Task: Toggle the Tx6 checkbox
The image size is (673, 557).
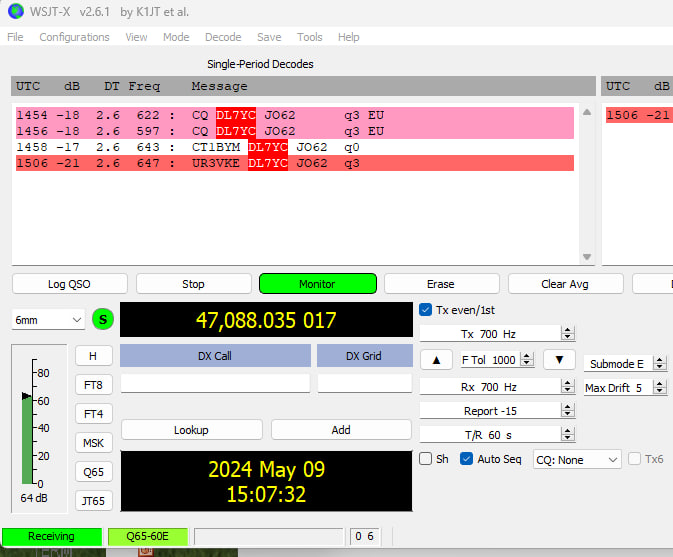Action: click(634, 458)
